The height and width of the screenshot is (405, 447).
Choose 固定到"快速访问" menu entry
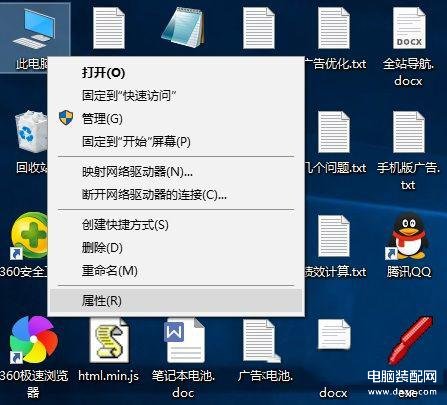point(176,96)
